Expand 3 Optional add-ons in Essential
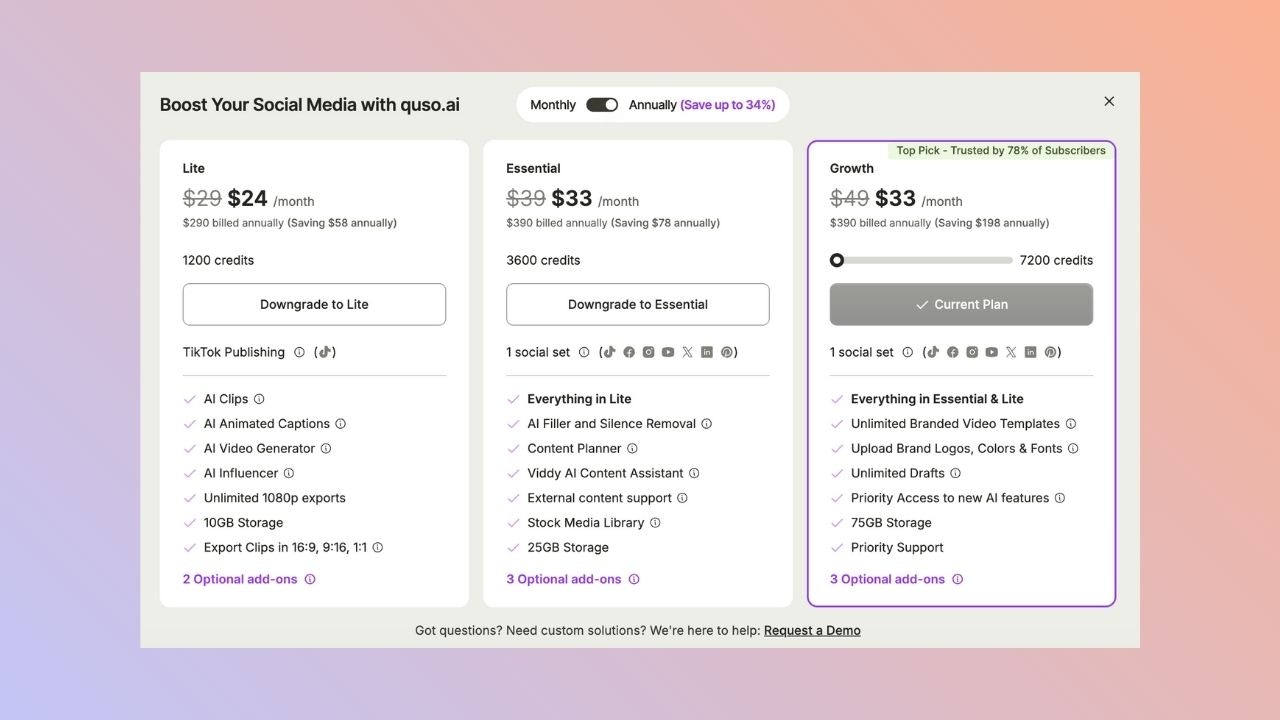Viewport: 1280px width, 720px height. click(x=564, y=579)
